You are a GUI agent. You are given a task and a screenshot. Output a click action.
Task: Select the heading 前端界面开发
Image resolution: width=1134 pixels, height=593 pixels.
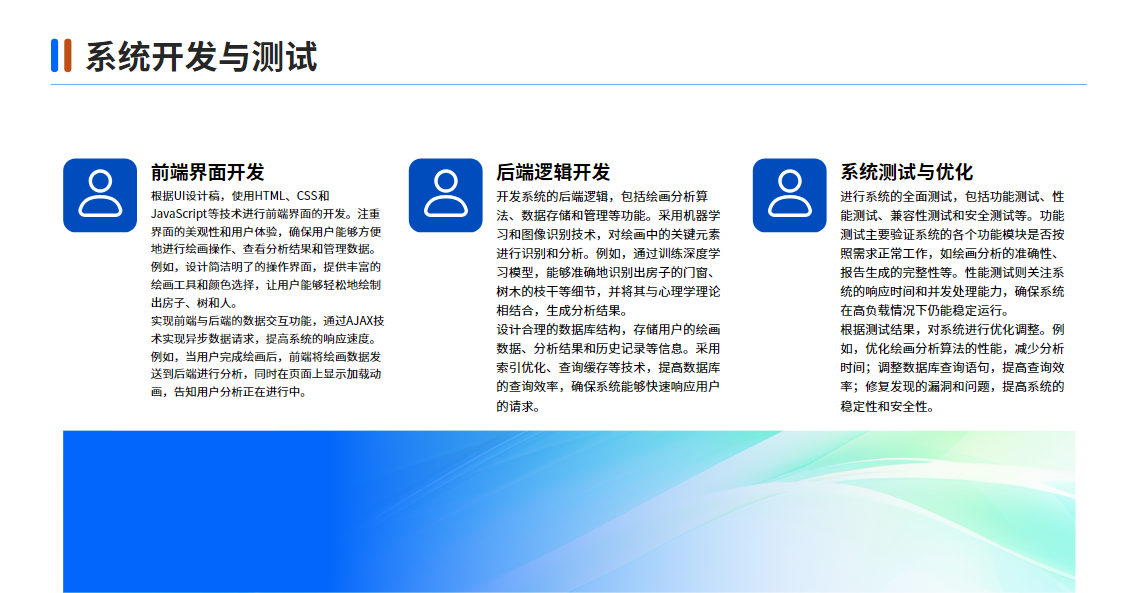tap(208, 172)
